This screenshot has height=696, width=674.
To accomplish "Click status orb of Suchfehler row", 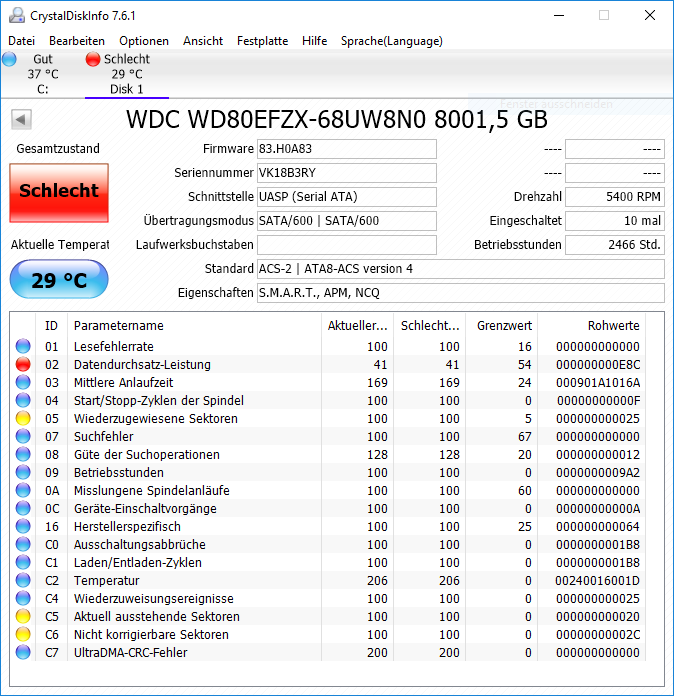I will 23,436.
